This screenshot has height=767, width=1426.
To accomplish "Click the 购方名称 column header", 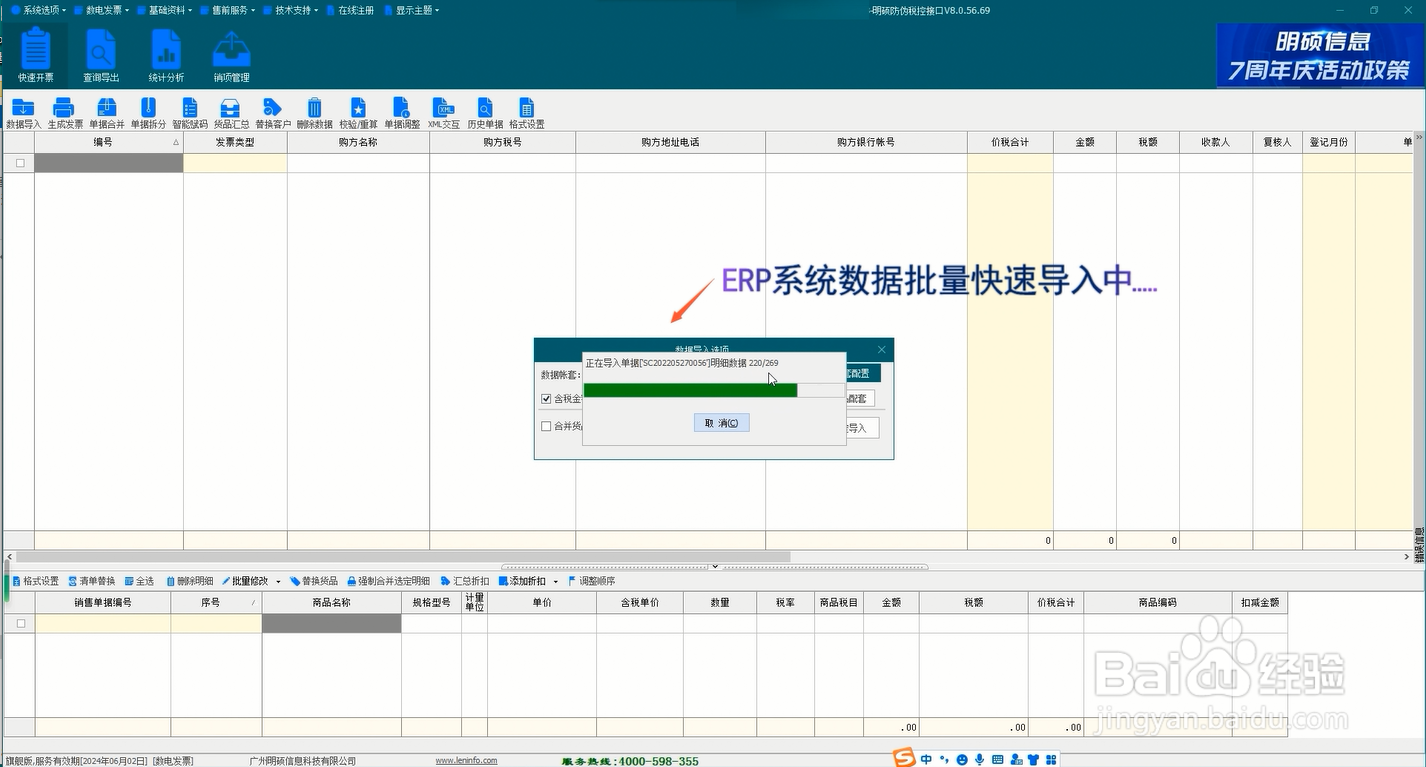I will 358,142.
